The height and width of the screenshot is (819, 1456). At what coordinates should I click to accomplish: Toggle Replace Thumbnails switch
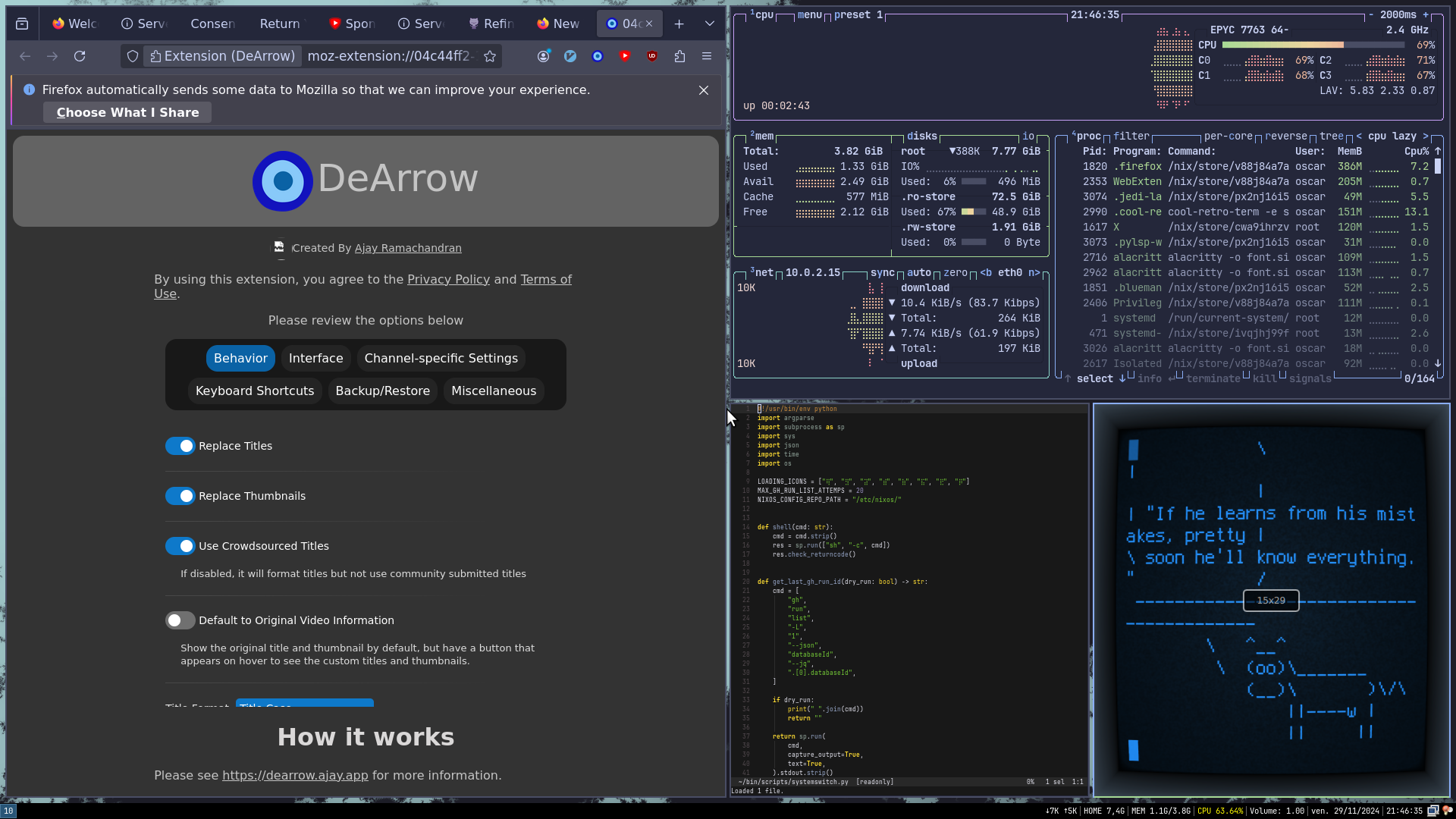click(x=180, y=496)
